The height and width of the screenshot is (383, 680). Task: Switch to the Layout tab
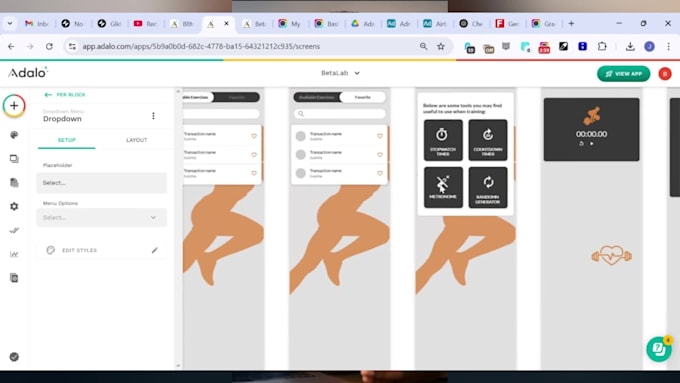pos(137,140)
